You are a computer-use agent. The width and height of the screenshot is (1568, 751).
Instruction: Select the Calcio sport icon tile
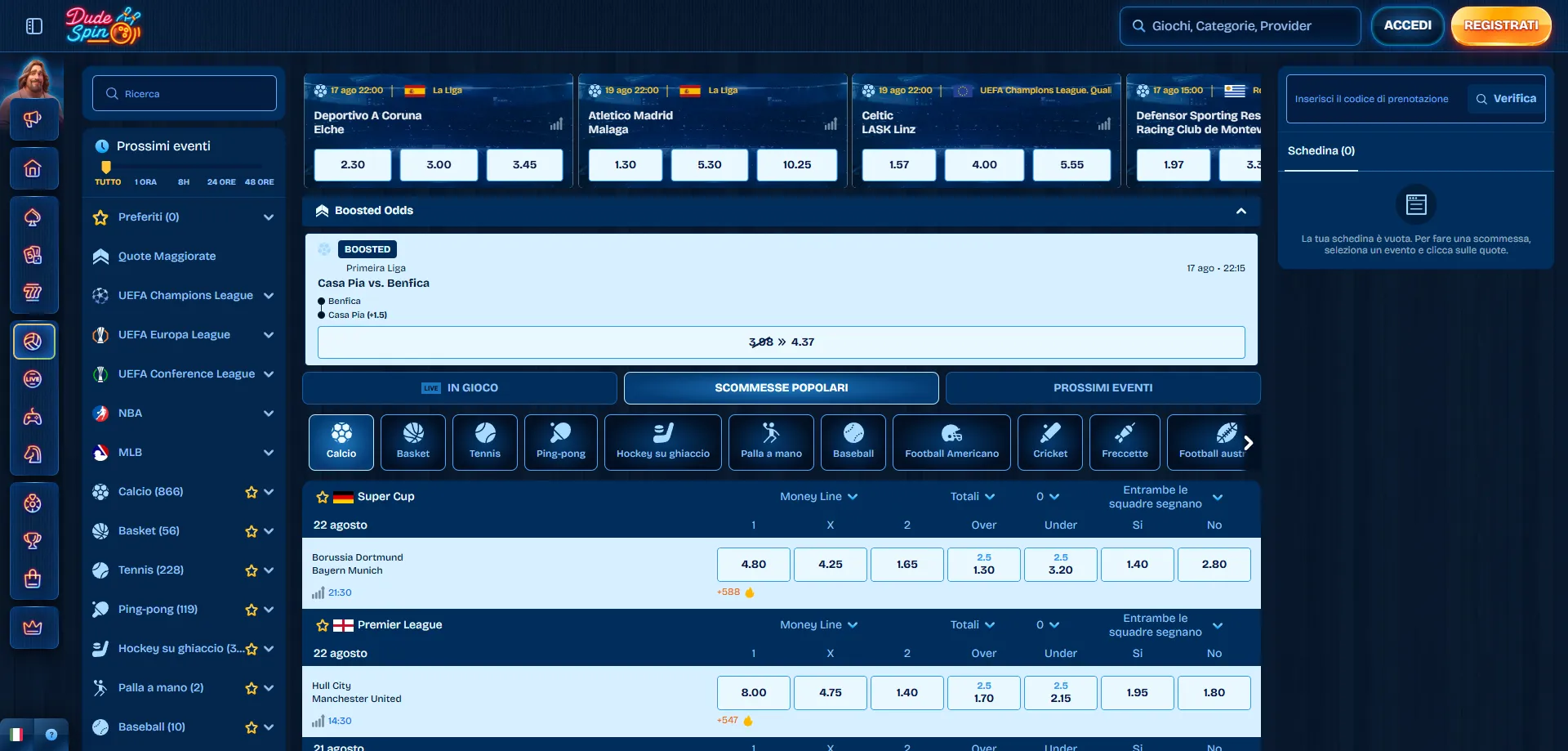[341, 442]
